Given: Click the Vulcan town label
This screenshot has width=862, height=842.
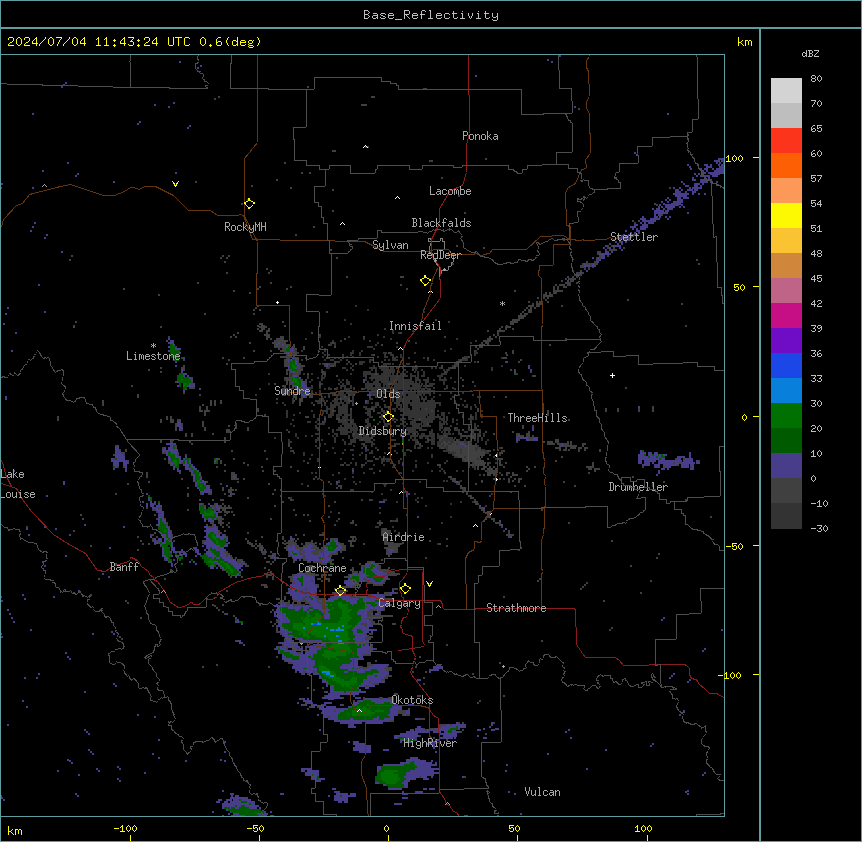Looking at the screenshot, I should coord(543,792).
